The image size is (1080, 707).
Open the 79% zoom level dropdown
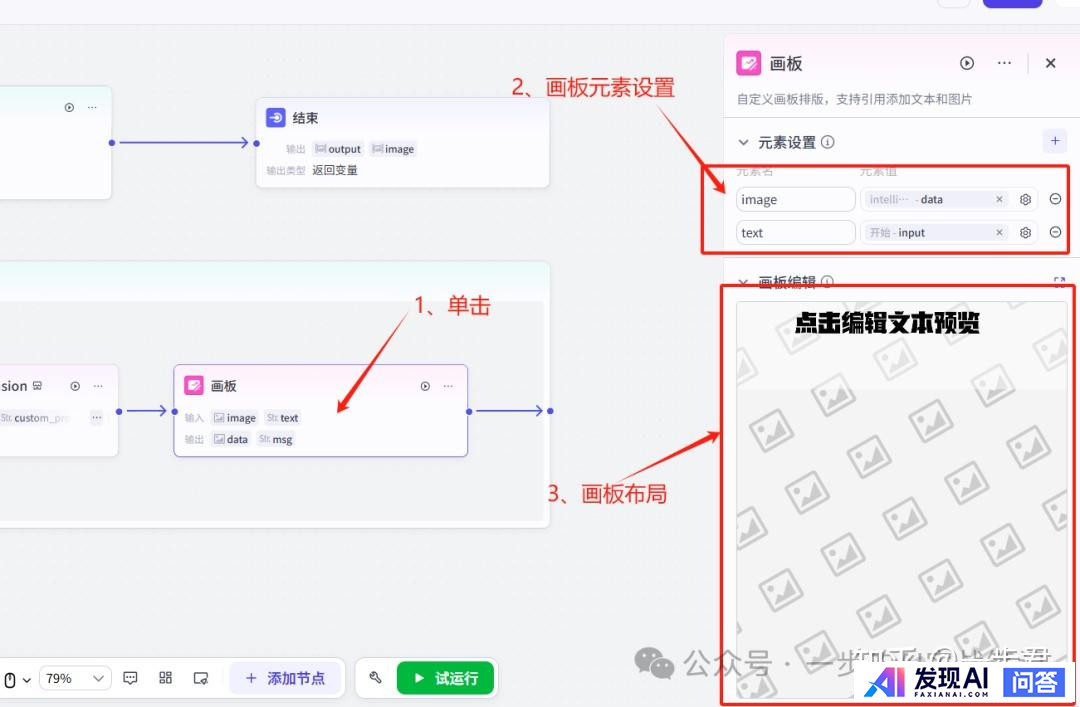74,679
